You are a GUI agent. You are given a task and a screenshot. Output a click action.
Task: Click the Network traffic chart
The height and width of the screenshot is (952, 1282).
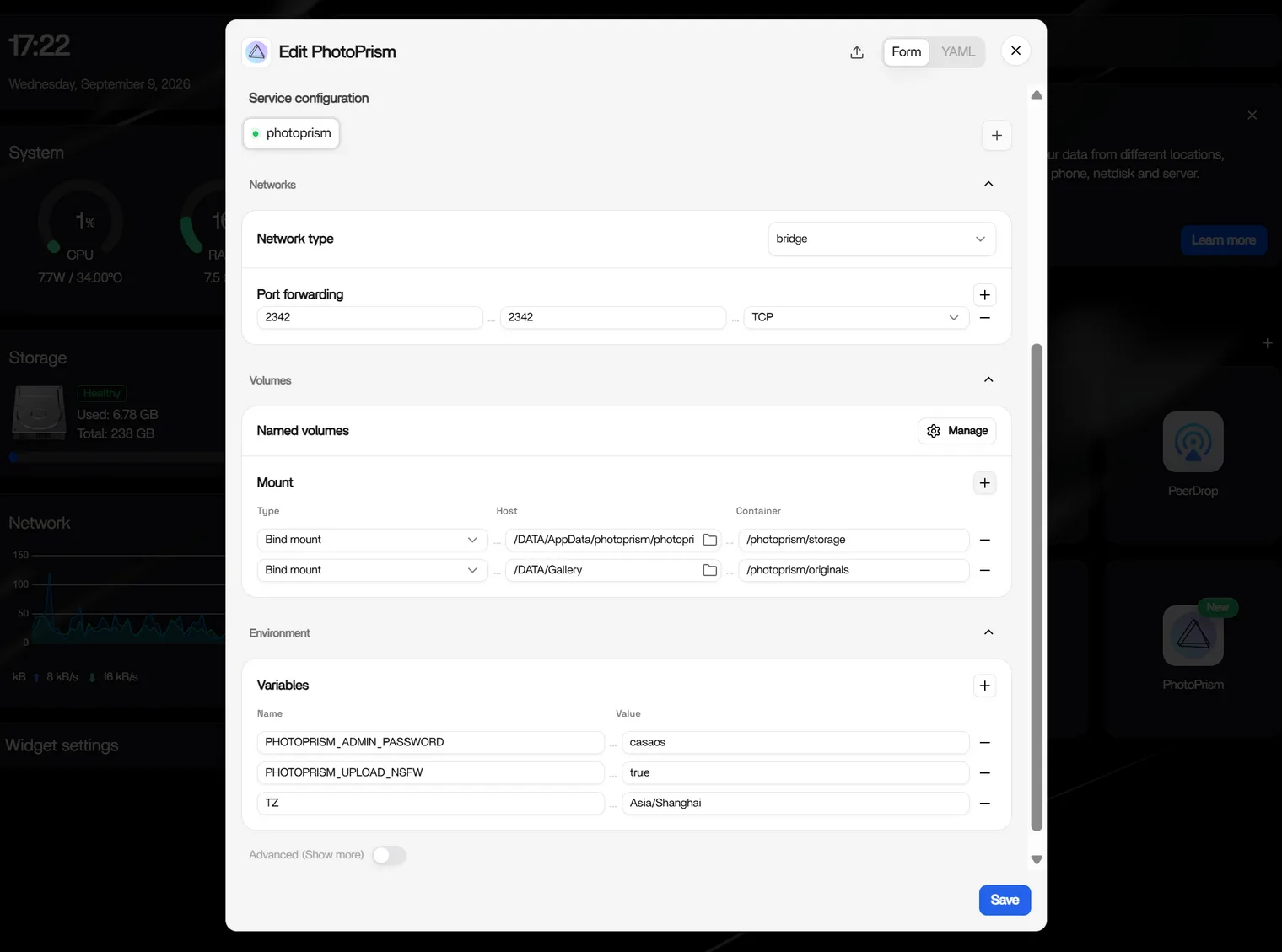[x=127, y=599]
